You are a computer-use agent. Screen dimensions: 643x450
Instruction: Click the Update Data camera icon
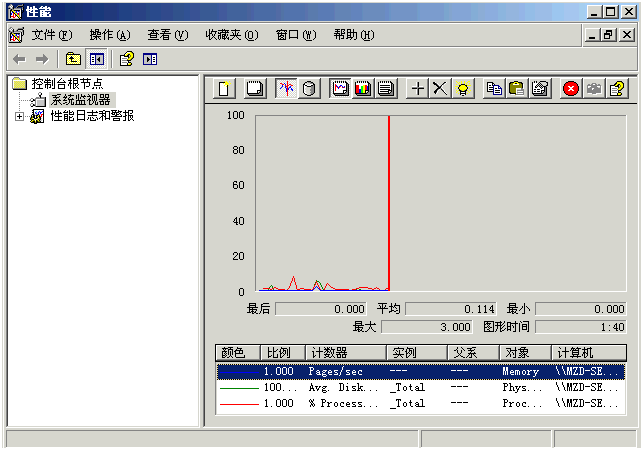[594, 88]
